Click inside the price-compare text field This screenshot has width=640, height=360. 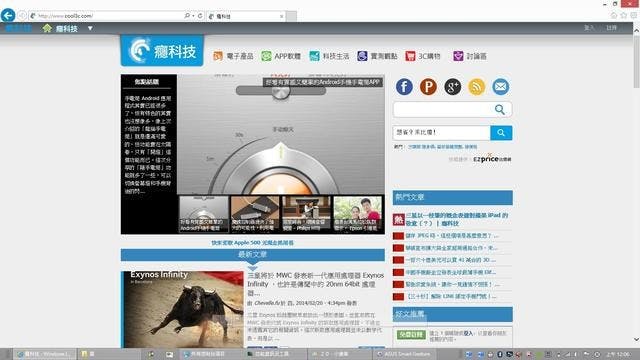[x=442, y=133]
